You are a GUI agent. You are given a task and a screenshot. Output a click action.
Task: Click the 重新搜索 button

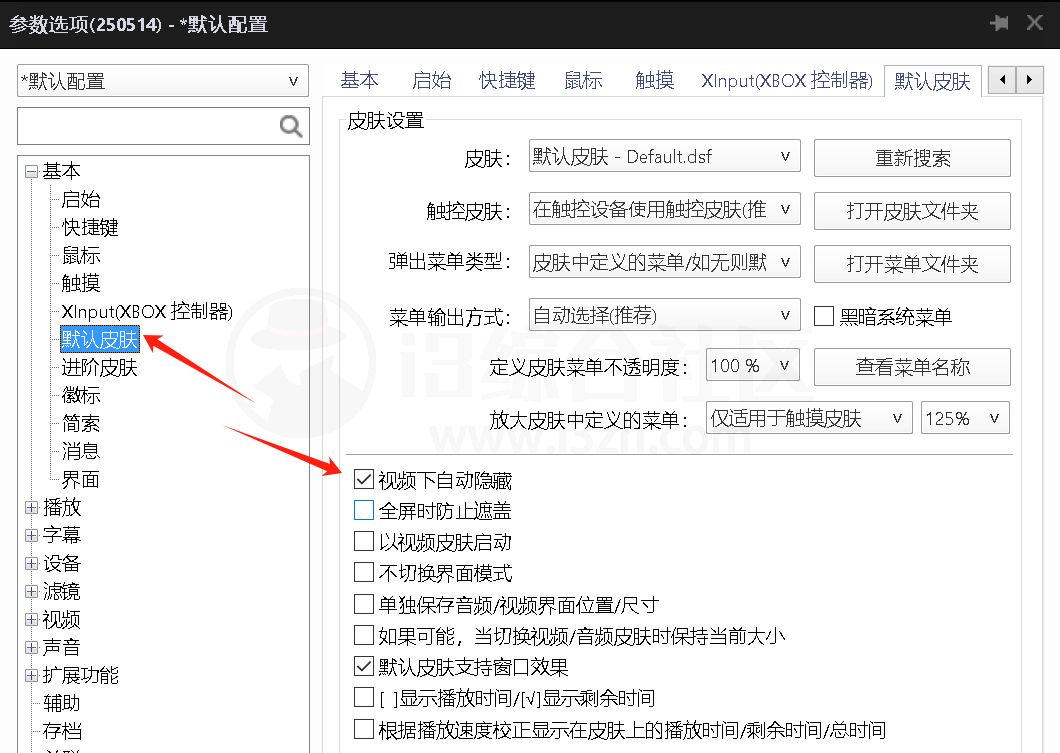point(911,157)
